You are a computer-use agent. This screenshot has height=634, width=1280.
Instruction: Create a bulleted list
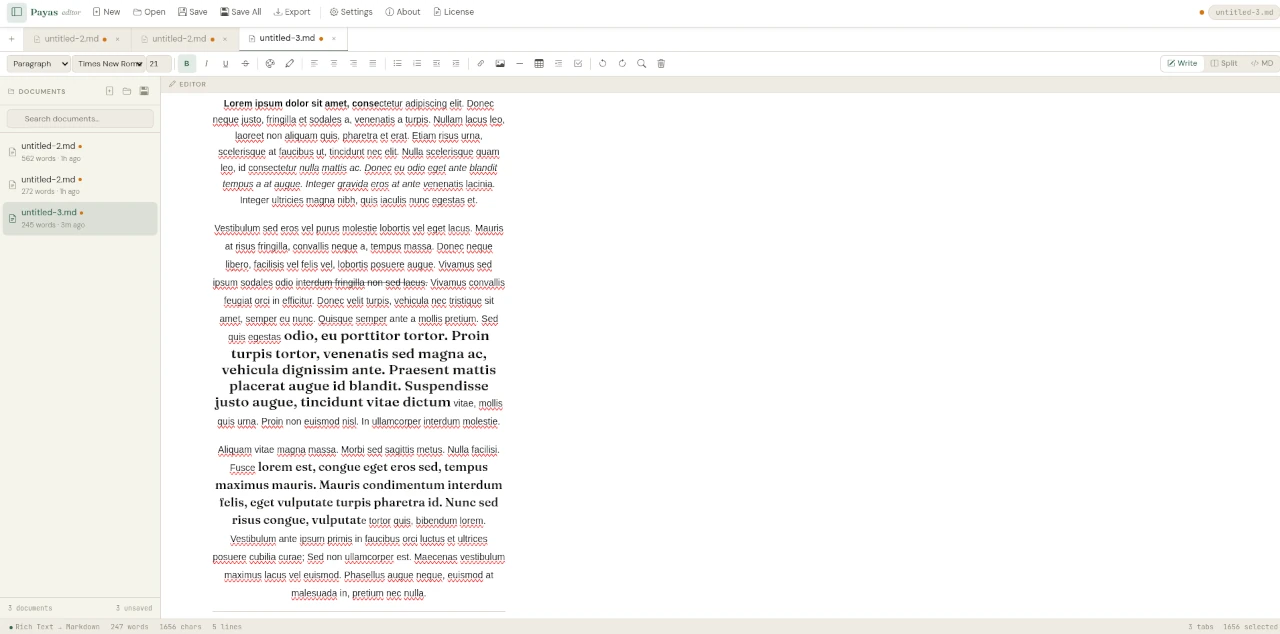pyautogui.click(x=397, y=63)
